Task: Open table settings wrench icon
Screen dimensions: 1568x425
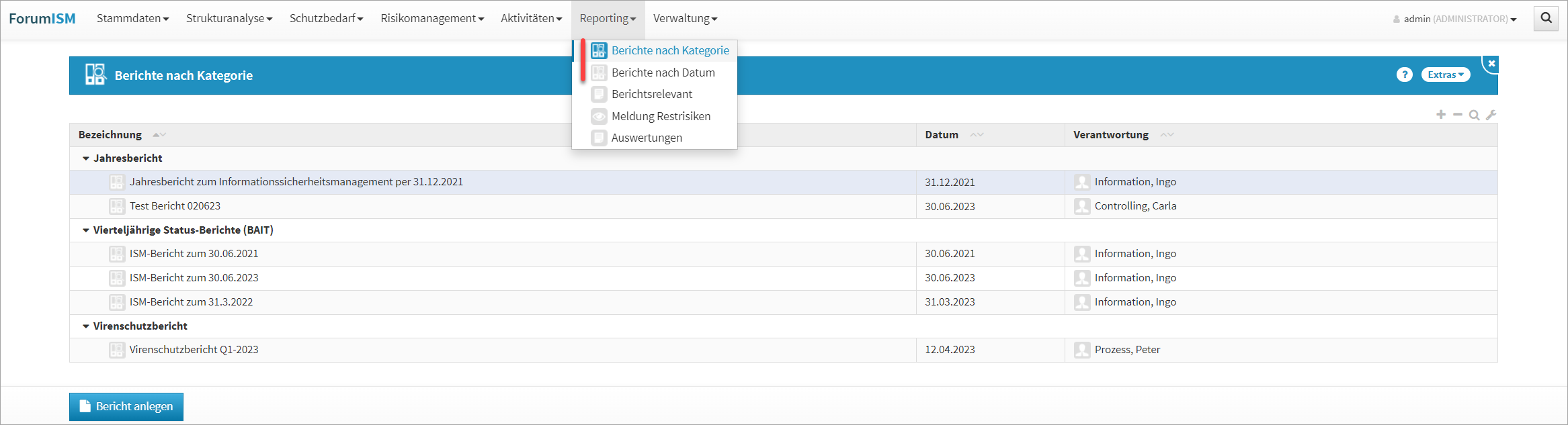Action: (x=1491, y=115)
